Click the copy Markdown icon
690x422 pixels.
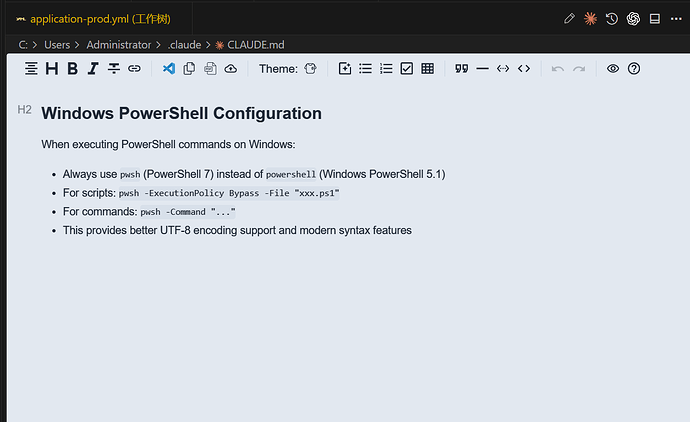189,69
